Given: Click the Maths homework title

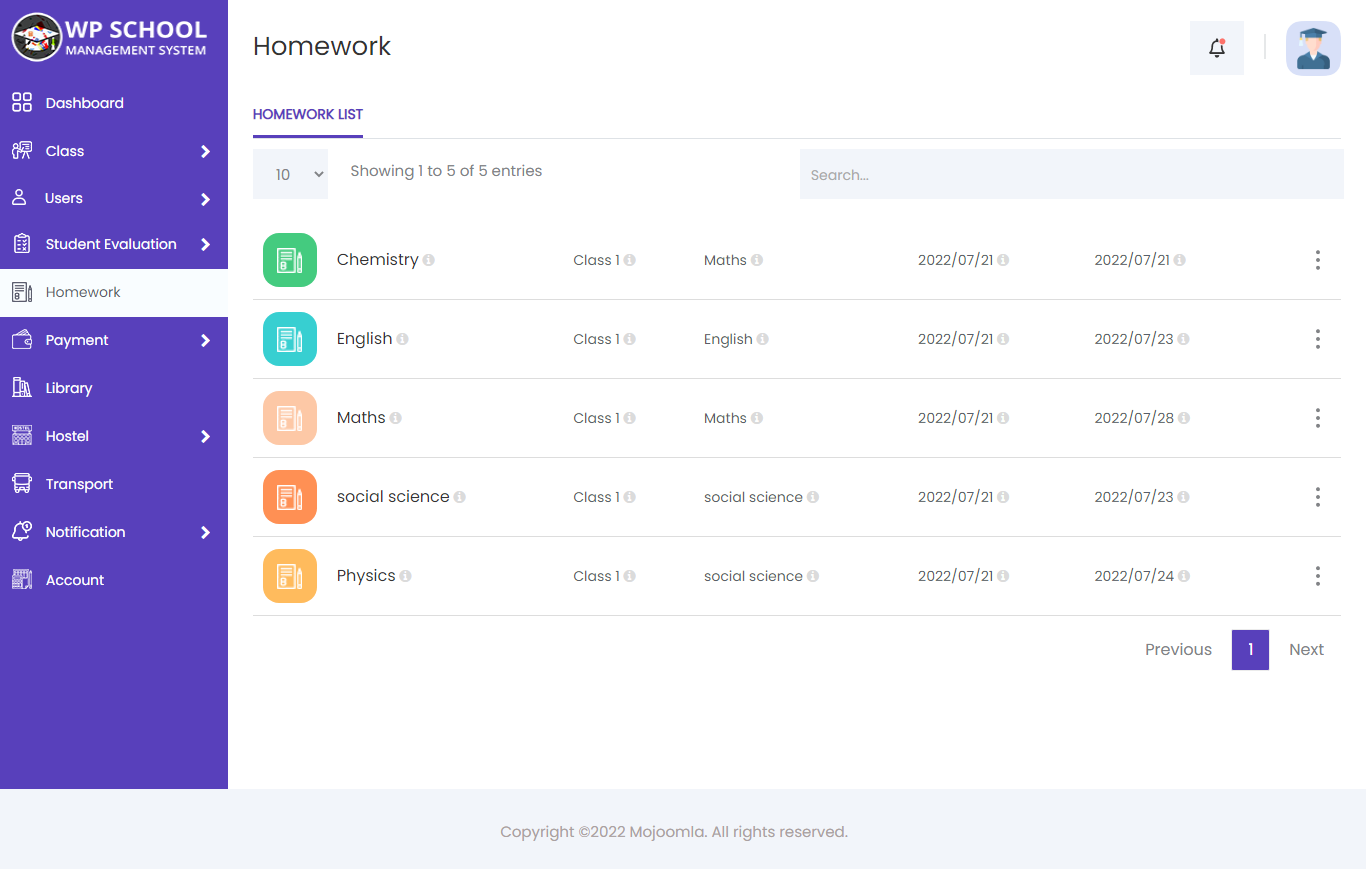Looking at the screenshot, I should 361,417.
